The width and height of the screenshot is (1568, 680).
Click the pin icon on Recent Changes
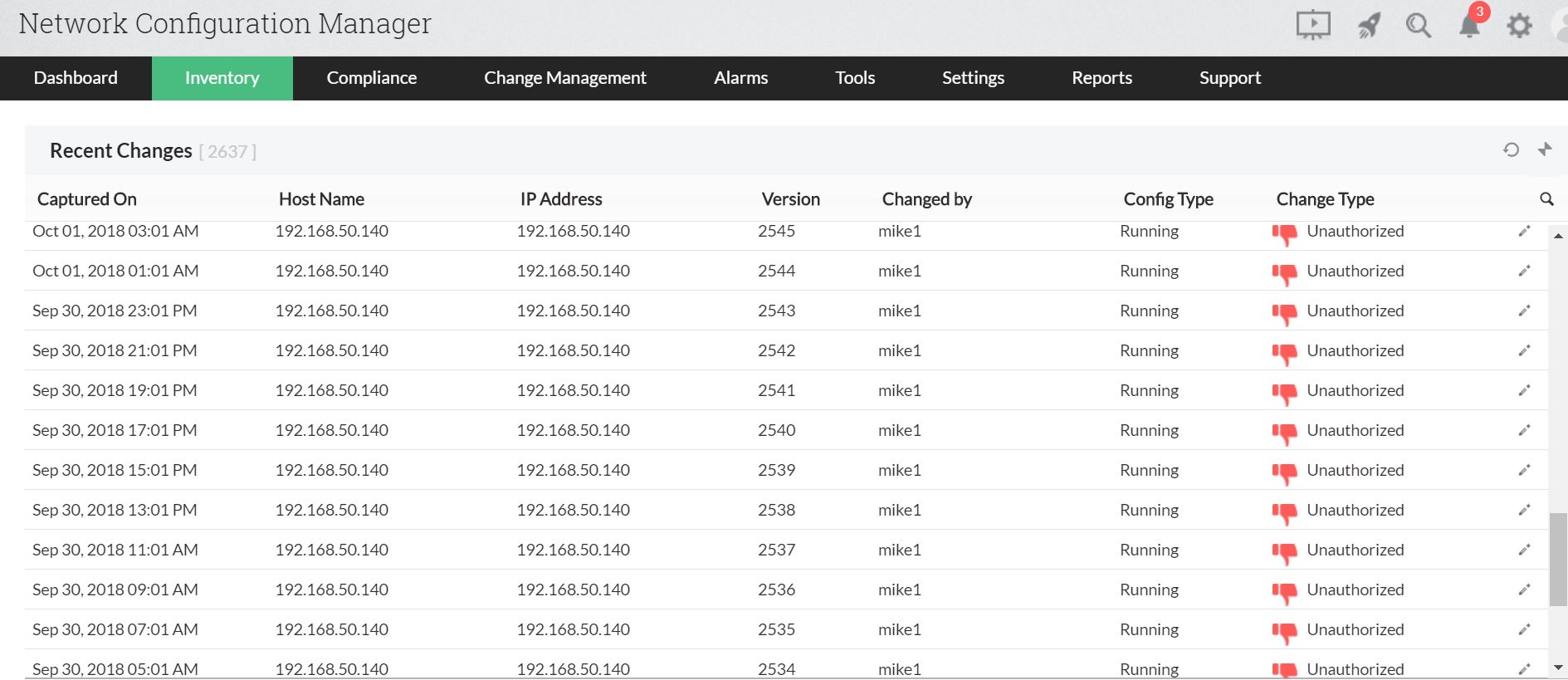pyautogui.click(x=1544, y=149)
